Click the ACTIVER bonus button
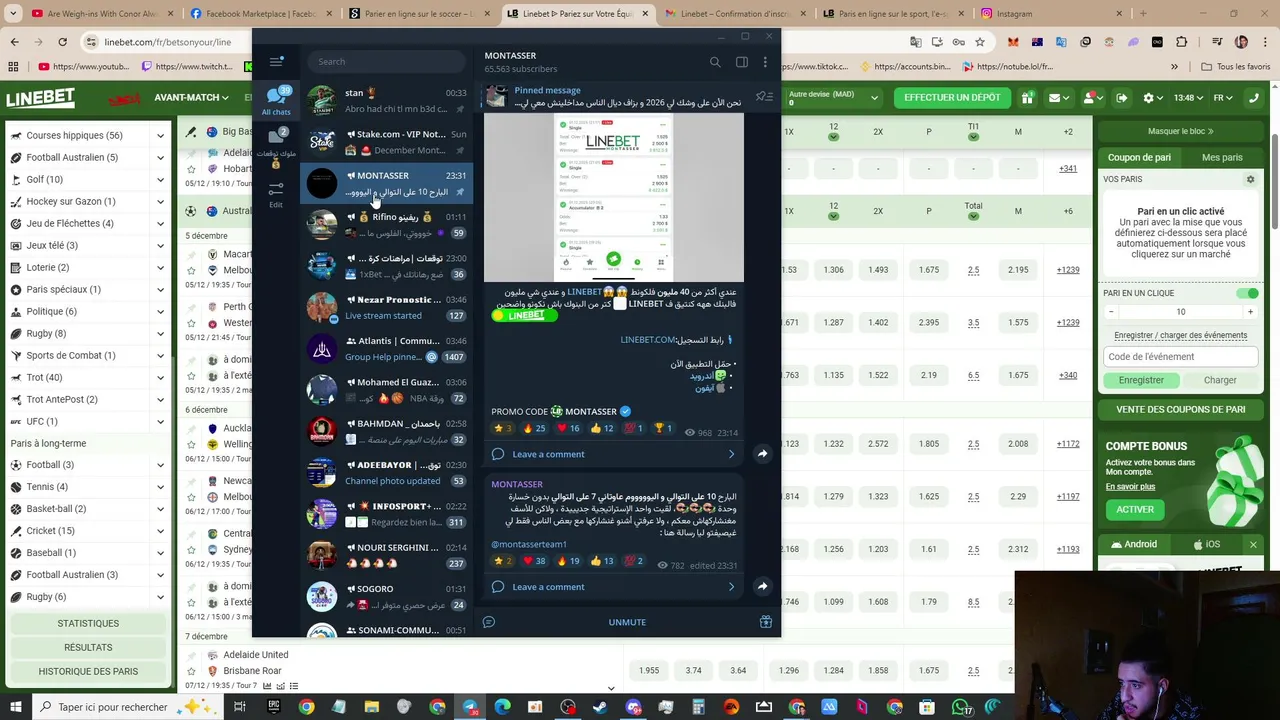1280x720 pixels. coord(1135,510)
